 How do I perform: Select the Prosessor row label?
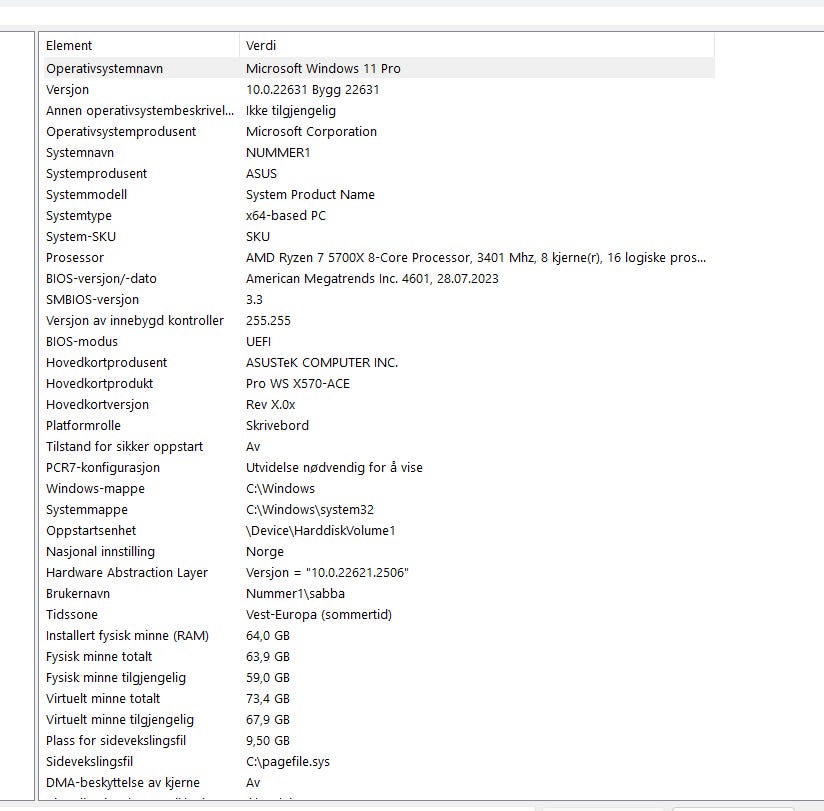pos(75,258)
